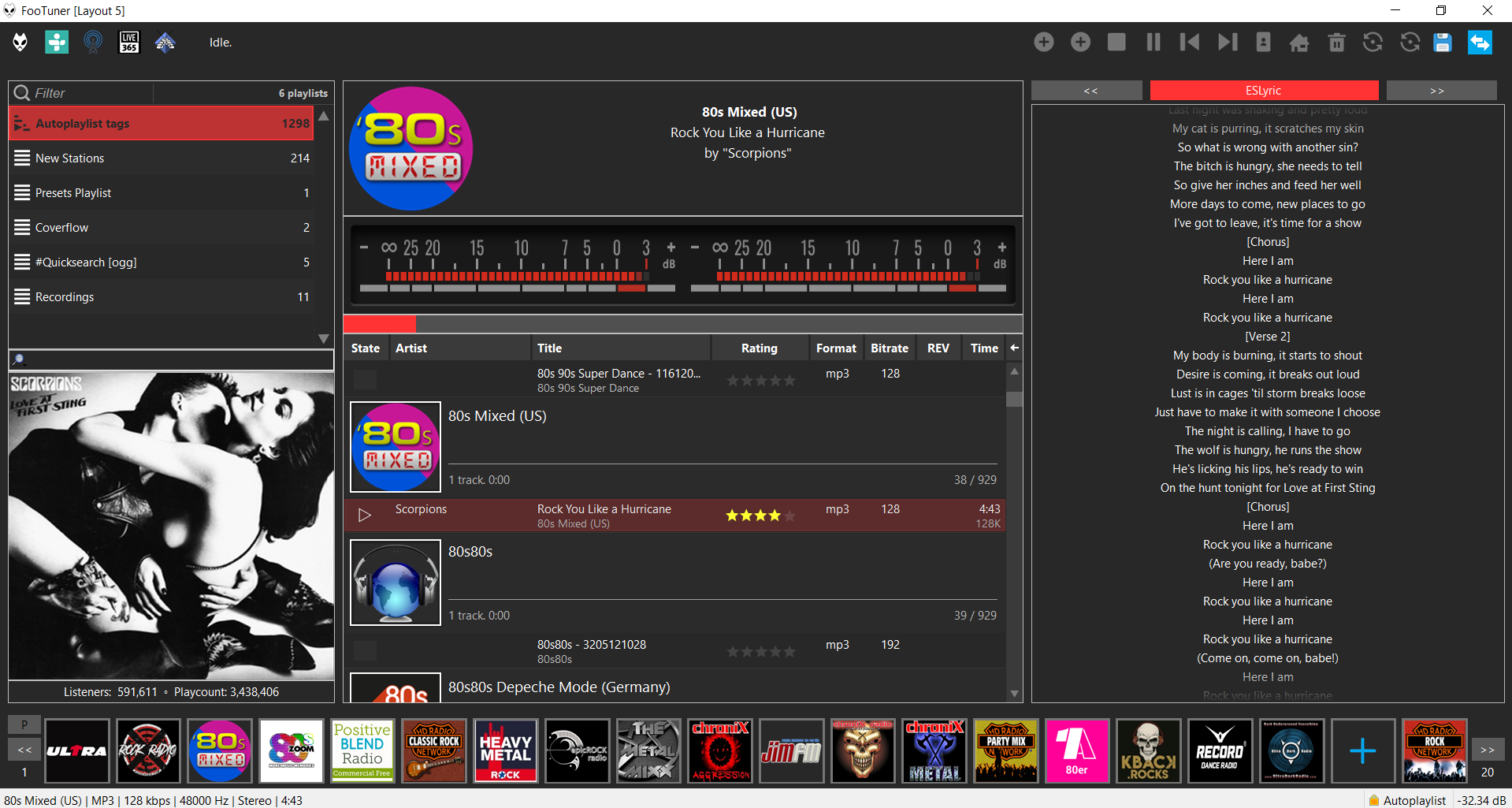Select the ESLyric tab

coord(1264,91)
